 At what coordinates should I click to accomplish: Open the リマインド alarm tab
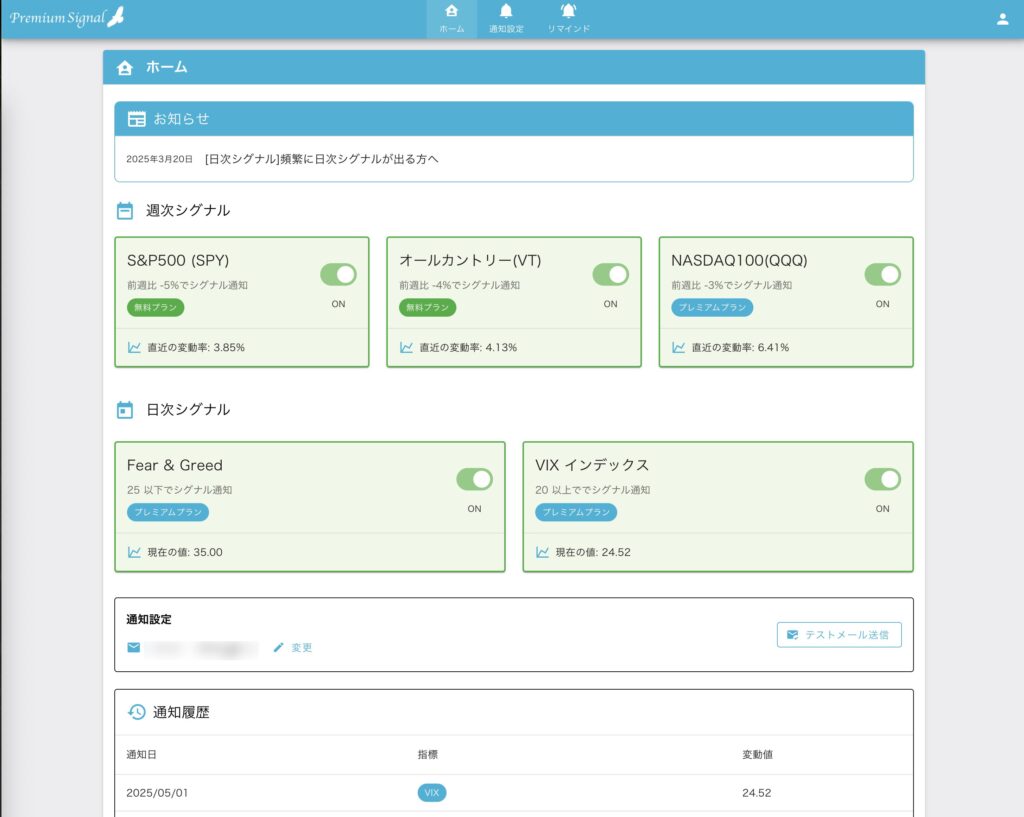click(x=568, y=19)
